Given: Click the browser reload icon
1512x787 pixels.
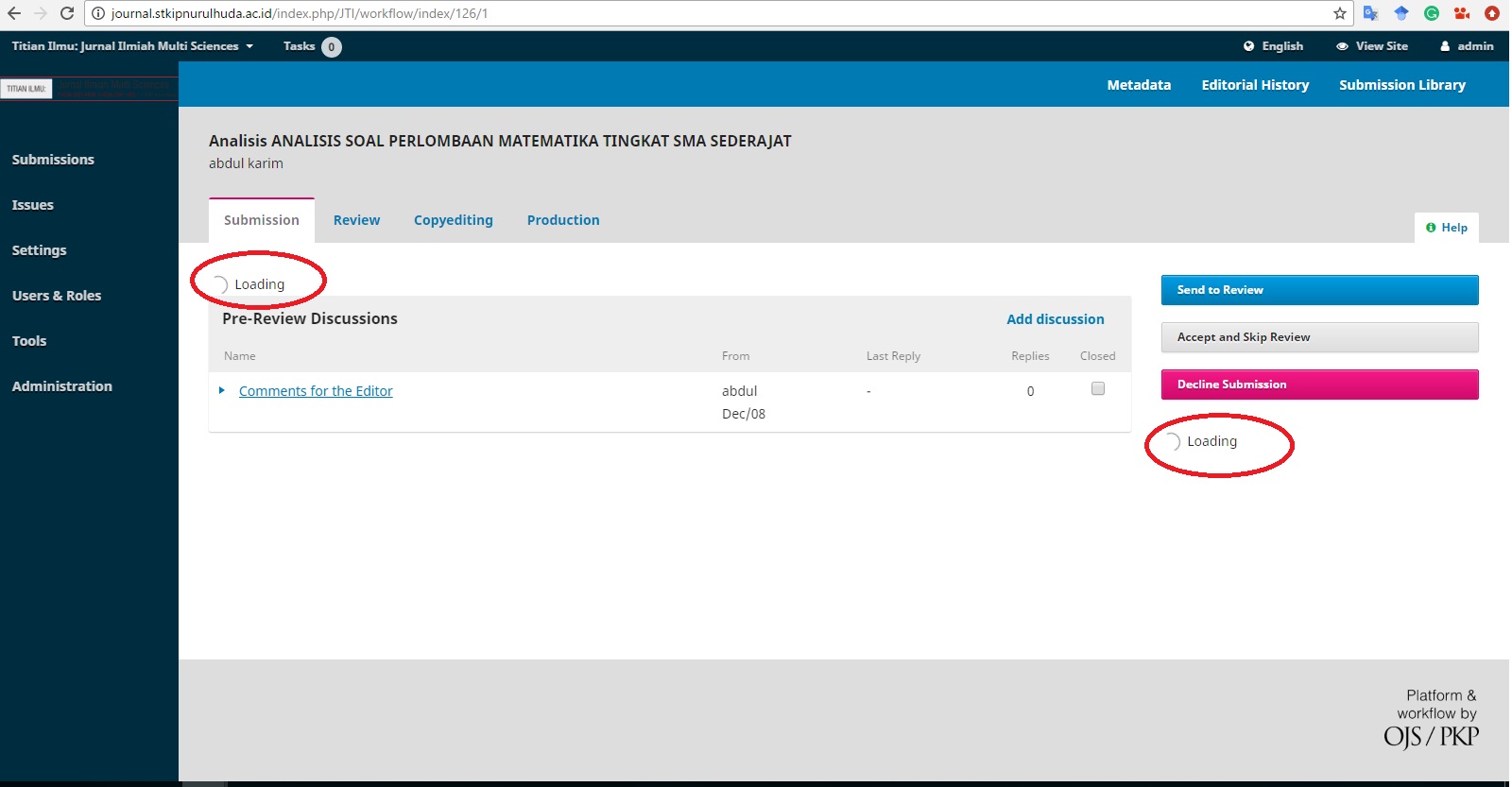Looking at the screenshot, I should pyautogui.click(x=67, y=13).
